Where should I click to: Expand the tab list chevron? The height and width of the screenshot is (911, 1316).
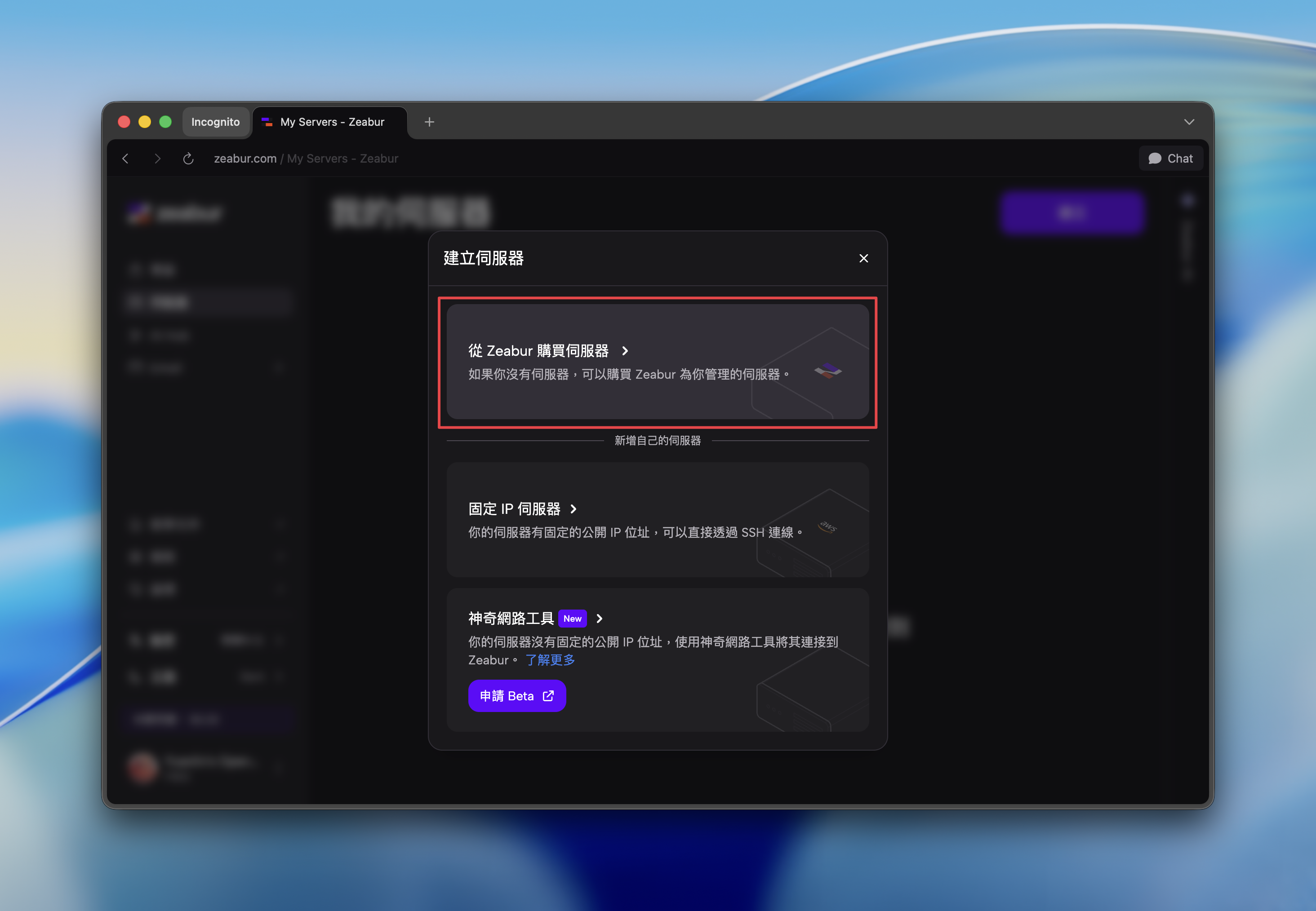[1189, 122]
